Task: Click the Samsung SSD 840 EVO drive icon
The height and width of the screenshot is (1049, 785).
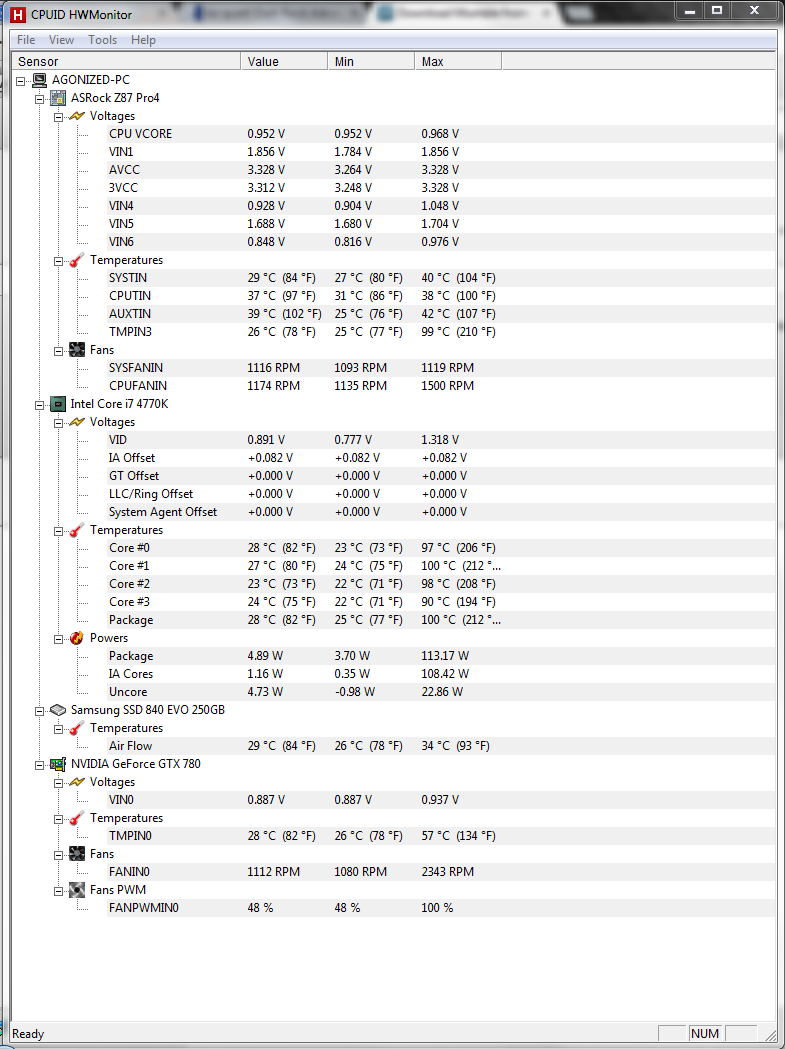Action: coord(58,709)
